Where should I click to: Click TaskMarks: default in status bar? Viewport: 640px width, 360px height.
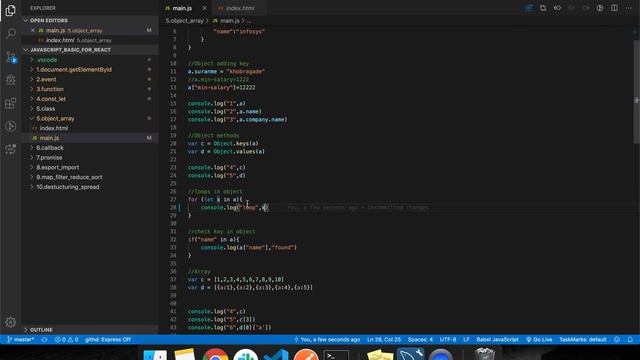[583, 340]
